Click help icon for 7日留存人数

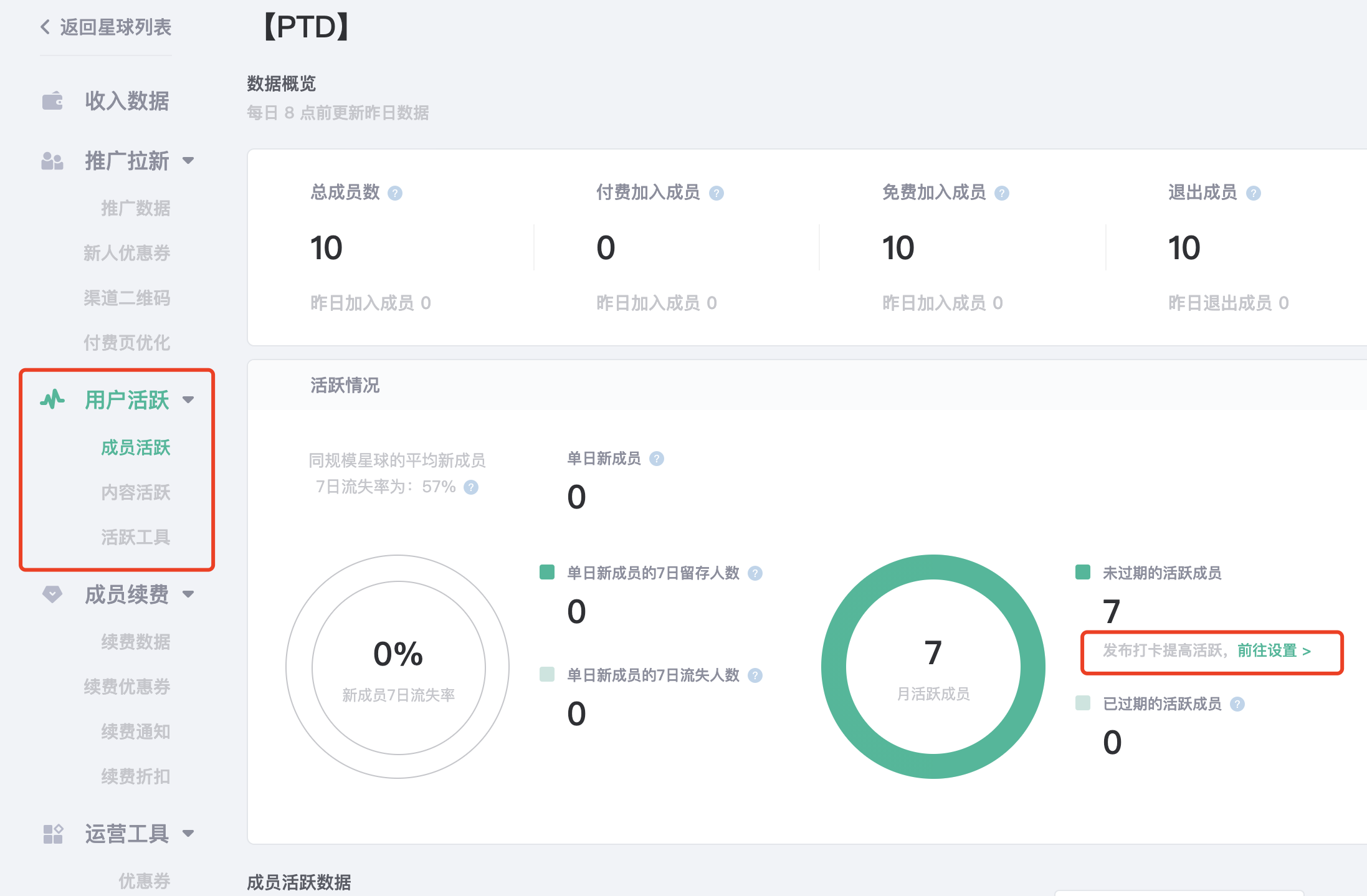click(755, 573)
